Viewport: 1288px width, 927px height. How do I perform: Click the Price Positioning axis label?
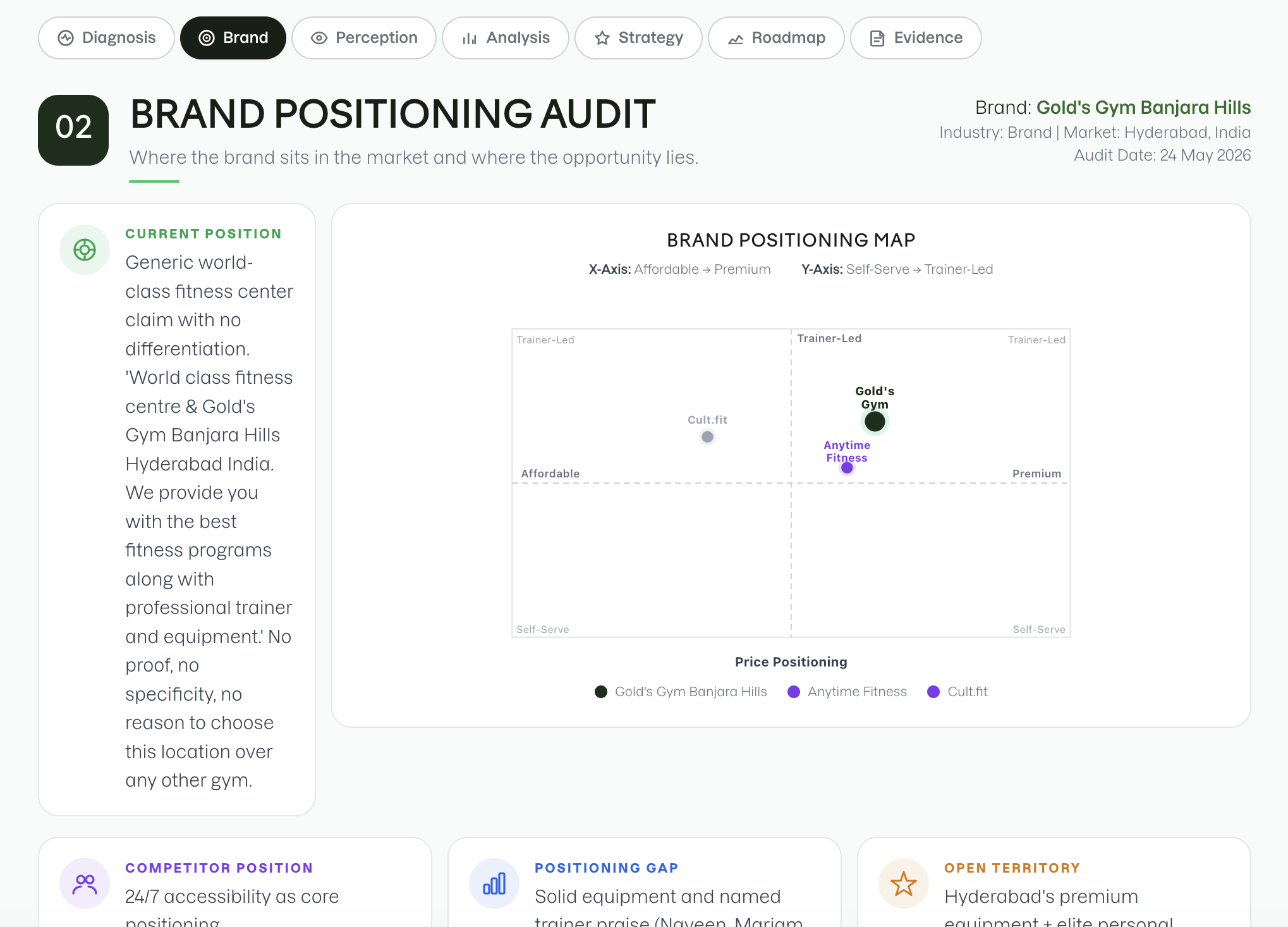tap(791, 662)
